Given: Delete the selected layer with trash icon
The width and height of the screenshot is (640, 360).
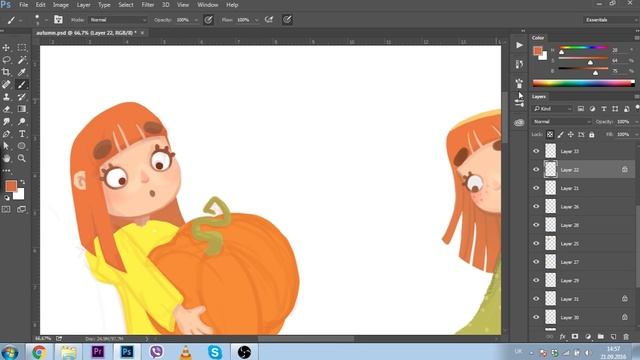Looking at the screenshot, I should (x=626, y=337).
